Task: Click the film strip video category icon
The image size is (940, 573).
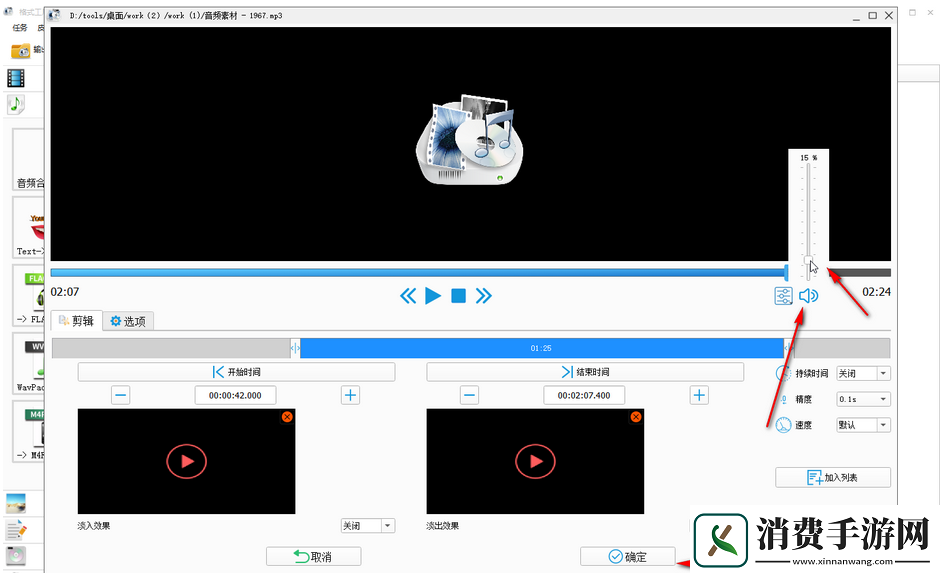Action: (x=16, y=78)
